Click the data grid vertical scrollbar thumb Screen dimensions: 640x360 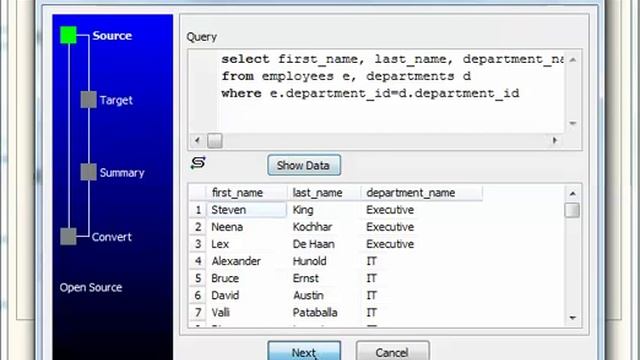[x=572, y=211]
